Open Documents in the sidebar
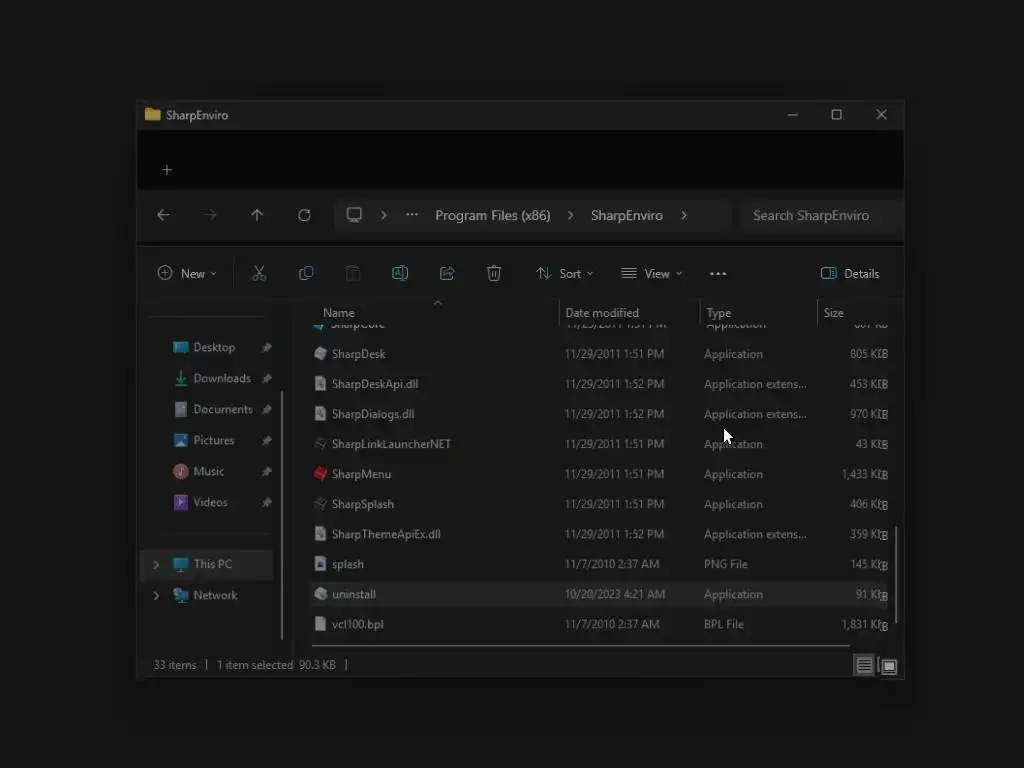This screenshot has width=1024, height=768. click(222, 409)
